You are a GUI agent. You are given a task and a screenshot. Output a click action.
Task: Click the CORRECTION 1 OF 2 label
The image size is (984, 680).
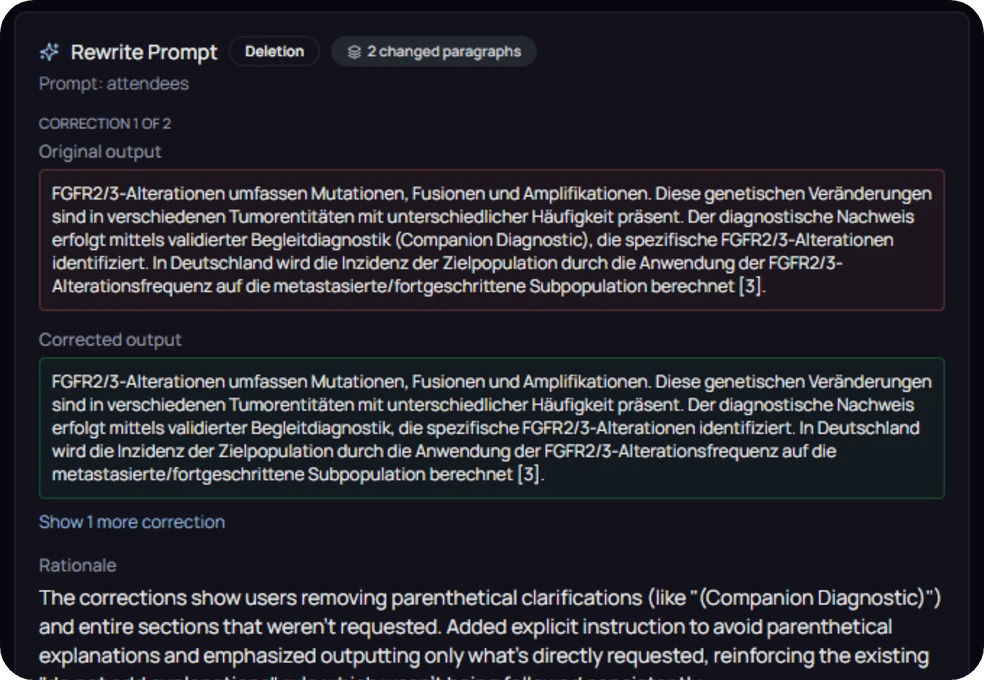(105, 124)
